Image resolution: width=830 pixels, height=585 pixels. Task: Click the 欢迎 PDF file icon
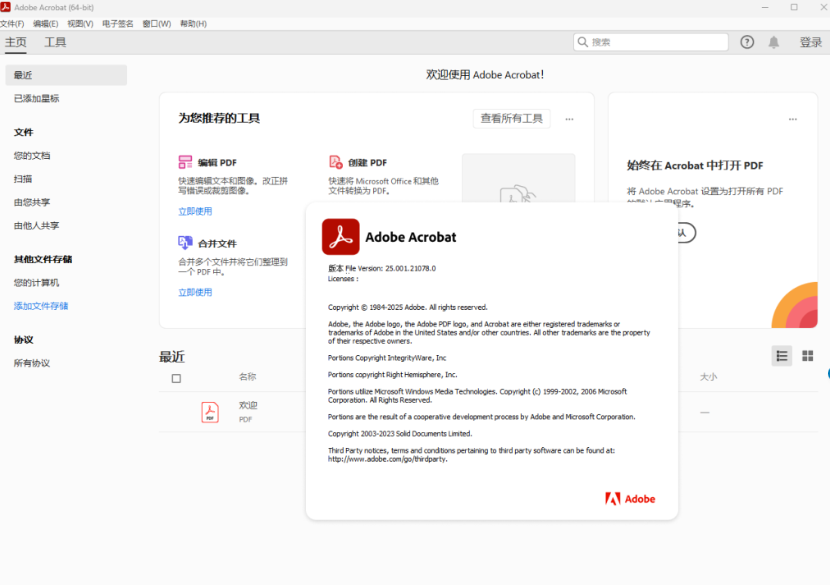click(x=210, y=412)
